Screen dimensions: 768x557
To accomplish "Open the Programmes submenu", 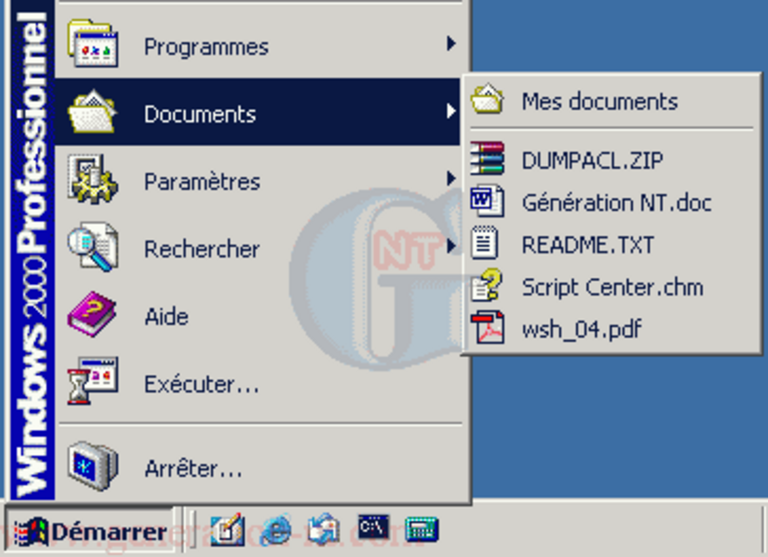I will (259, 45).
